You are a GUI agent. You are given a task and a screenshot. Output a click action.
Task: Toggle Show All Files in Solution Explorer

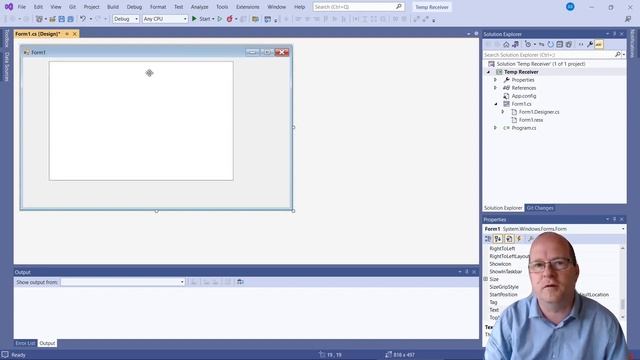point(569,44)
